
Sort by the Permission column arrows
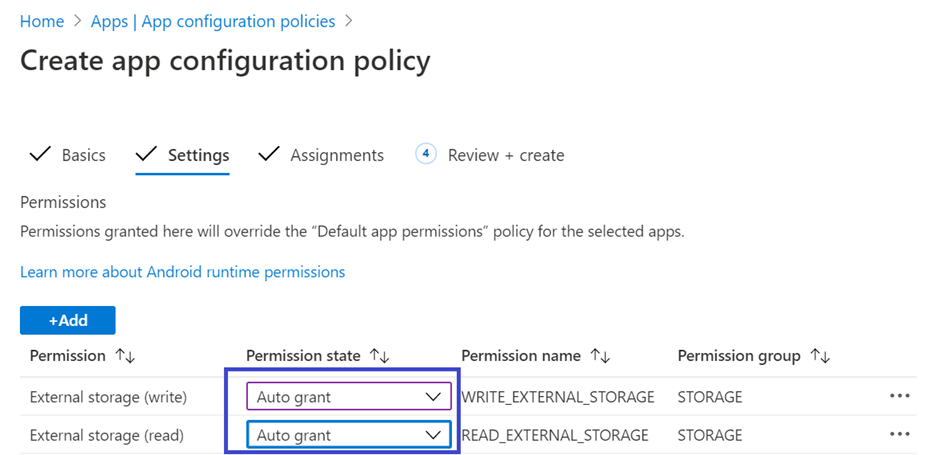tap(125, 356)
